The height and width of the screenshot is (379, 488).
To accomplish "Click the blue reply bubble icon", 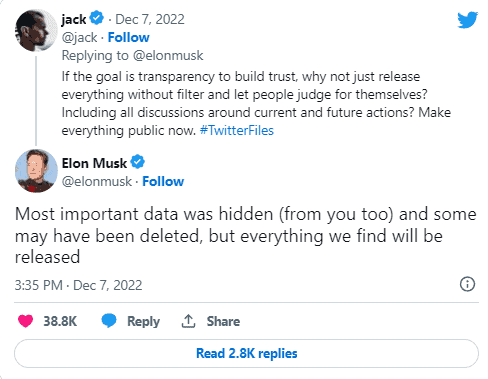I will (109, 321).
